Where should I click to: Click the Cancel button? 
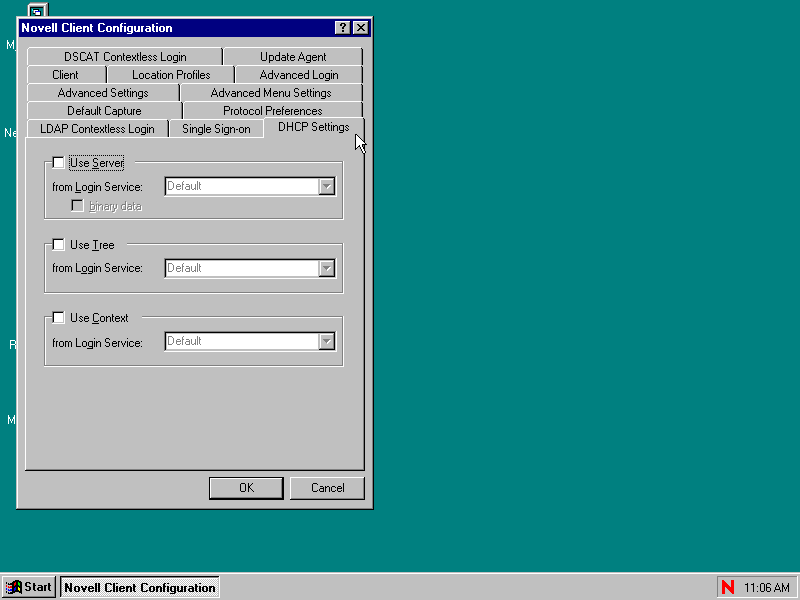328,488
